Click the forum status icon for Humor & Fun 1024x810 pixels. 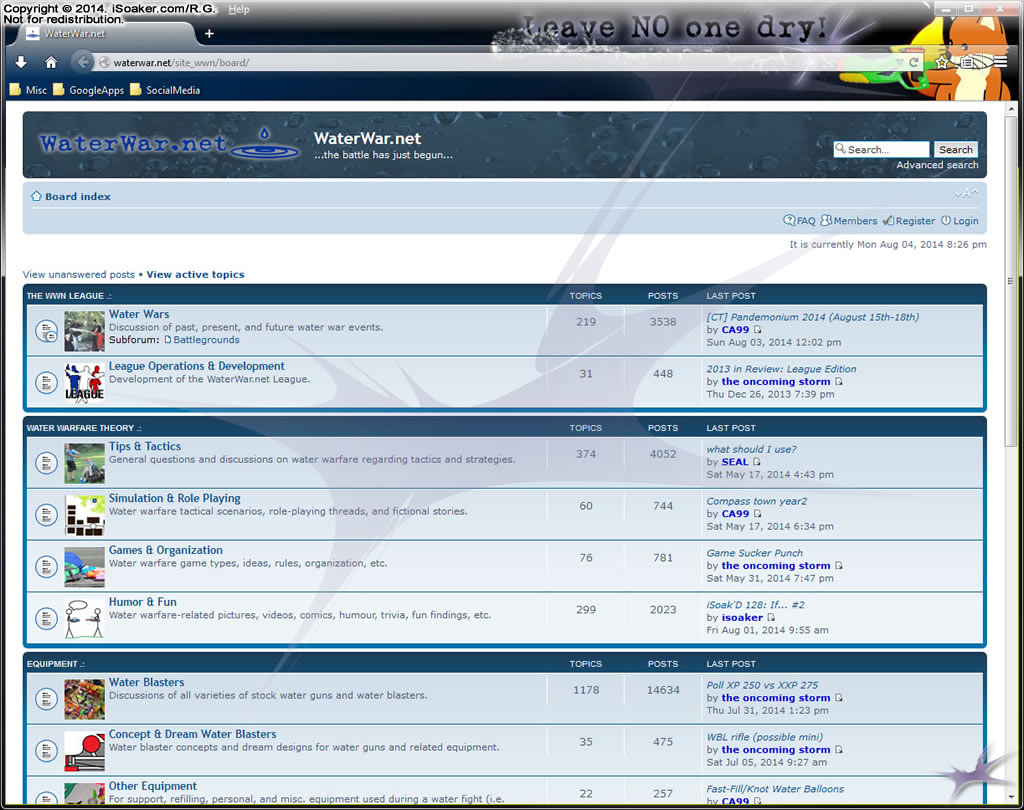(46, 618)
